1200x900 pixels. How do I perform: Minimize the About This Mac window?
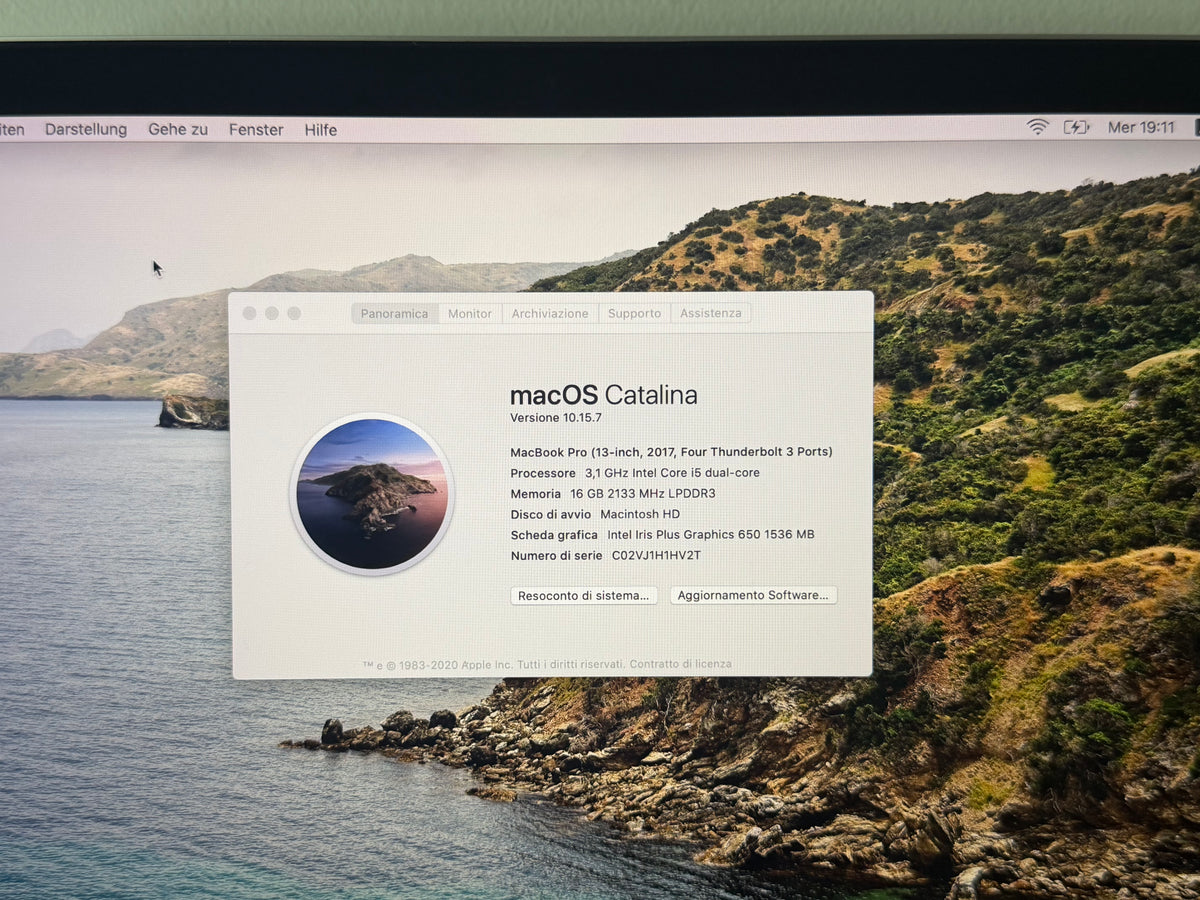271,313
